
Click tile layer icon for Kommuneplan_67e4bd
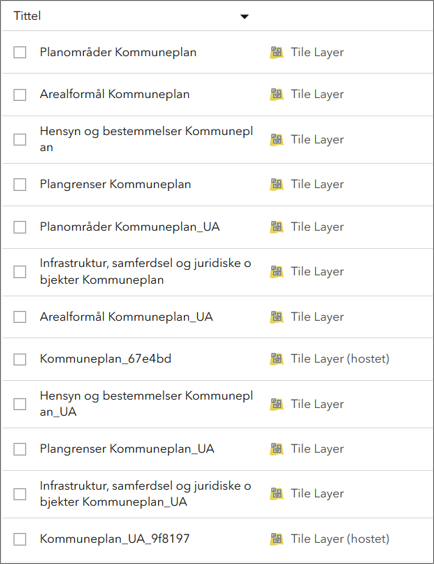tap(277, 359)
